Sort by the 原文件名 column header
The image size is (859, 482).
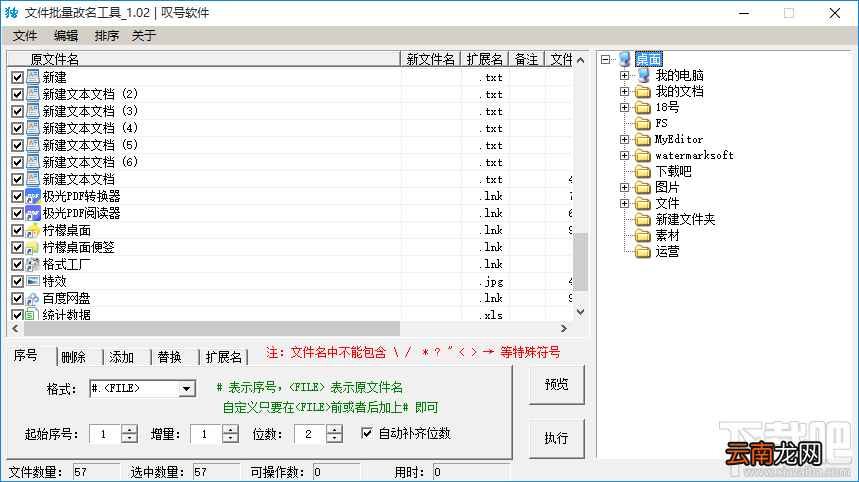pos(204,59)
